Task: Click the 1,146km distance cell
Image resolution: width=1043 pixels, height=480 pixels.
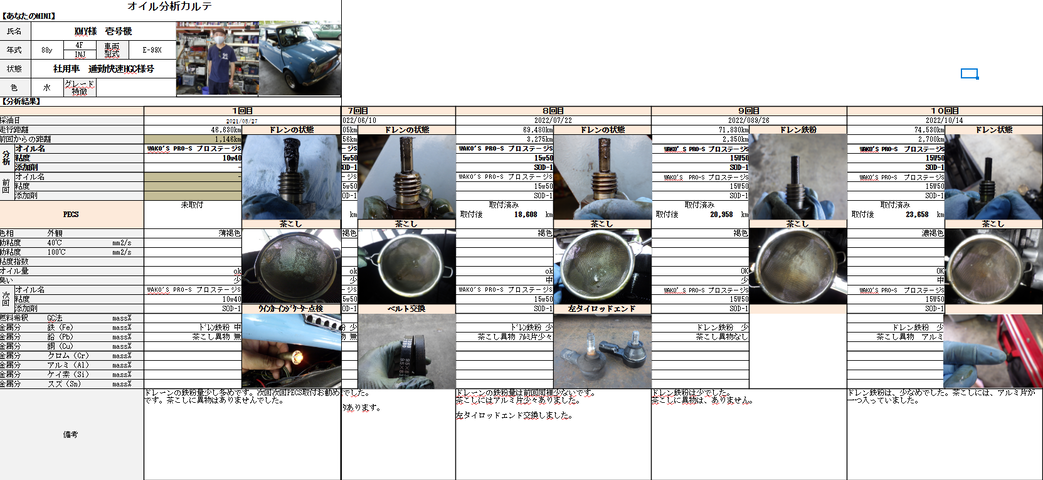Action: (x=193, y=140)
